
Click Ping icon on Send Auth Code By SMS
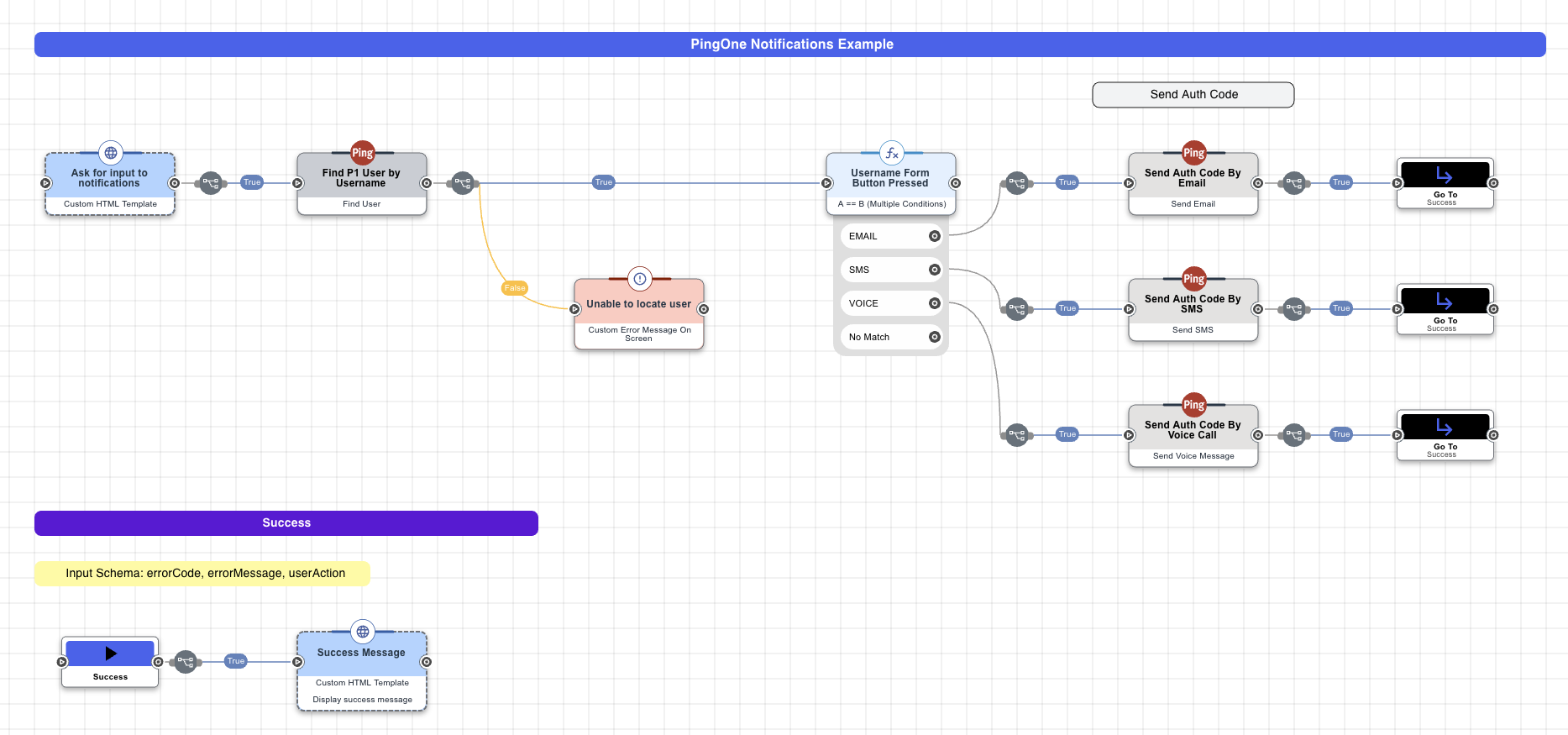(1193, 279)
